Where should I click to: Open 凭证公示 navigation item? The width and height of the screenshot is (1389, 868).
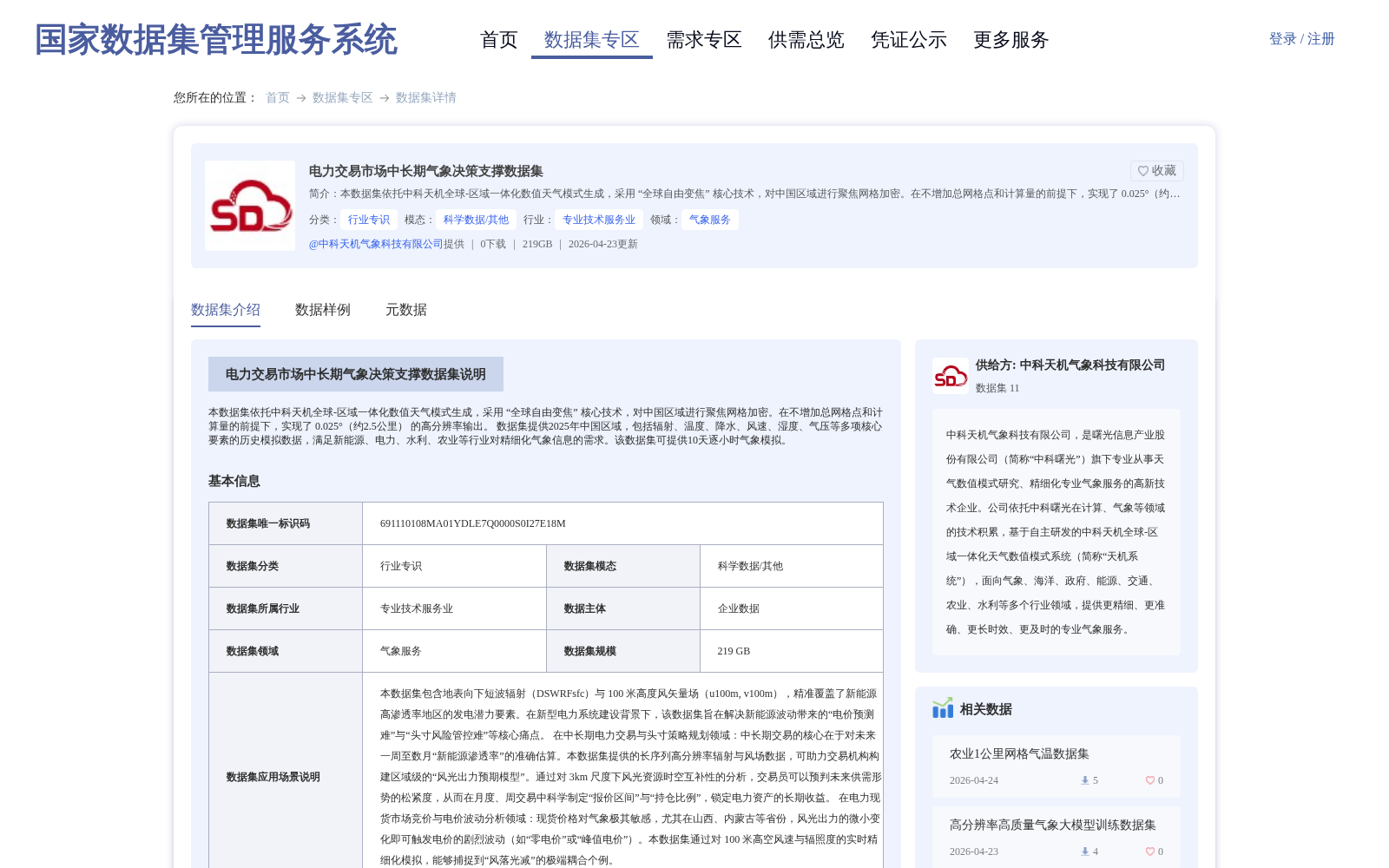909,40
